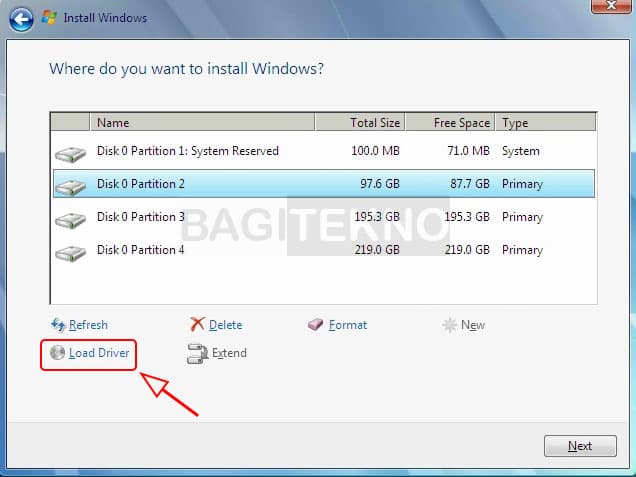Click the pink eraser Format icon
This screenshot has width=636, height=477.
pos(316,324)
